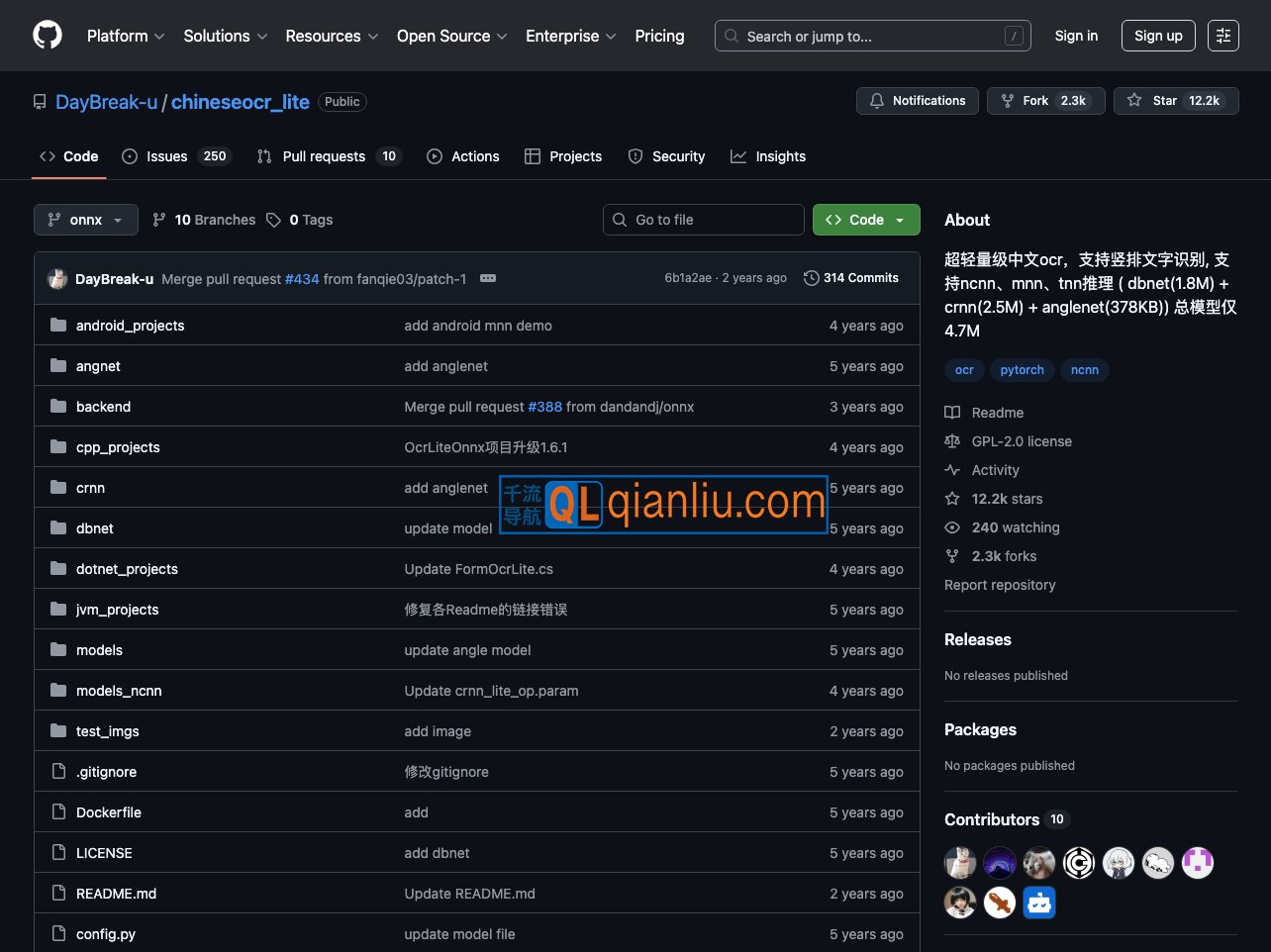View the 0 Tags link

click(300, 220)
